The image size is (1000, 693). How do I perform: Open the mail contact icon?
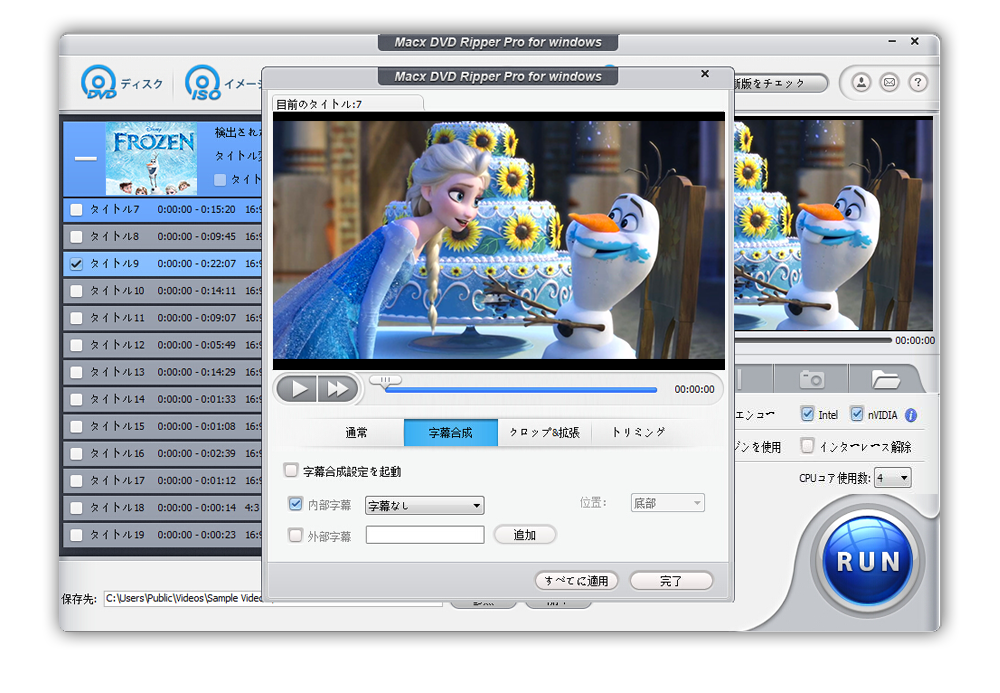[889, 82]
